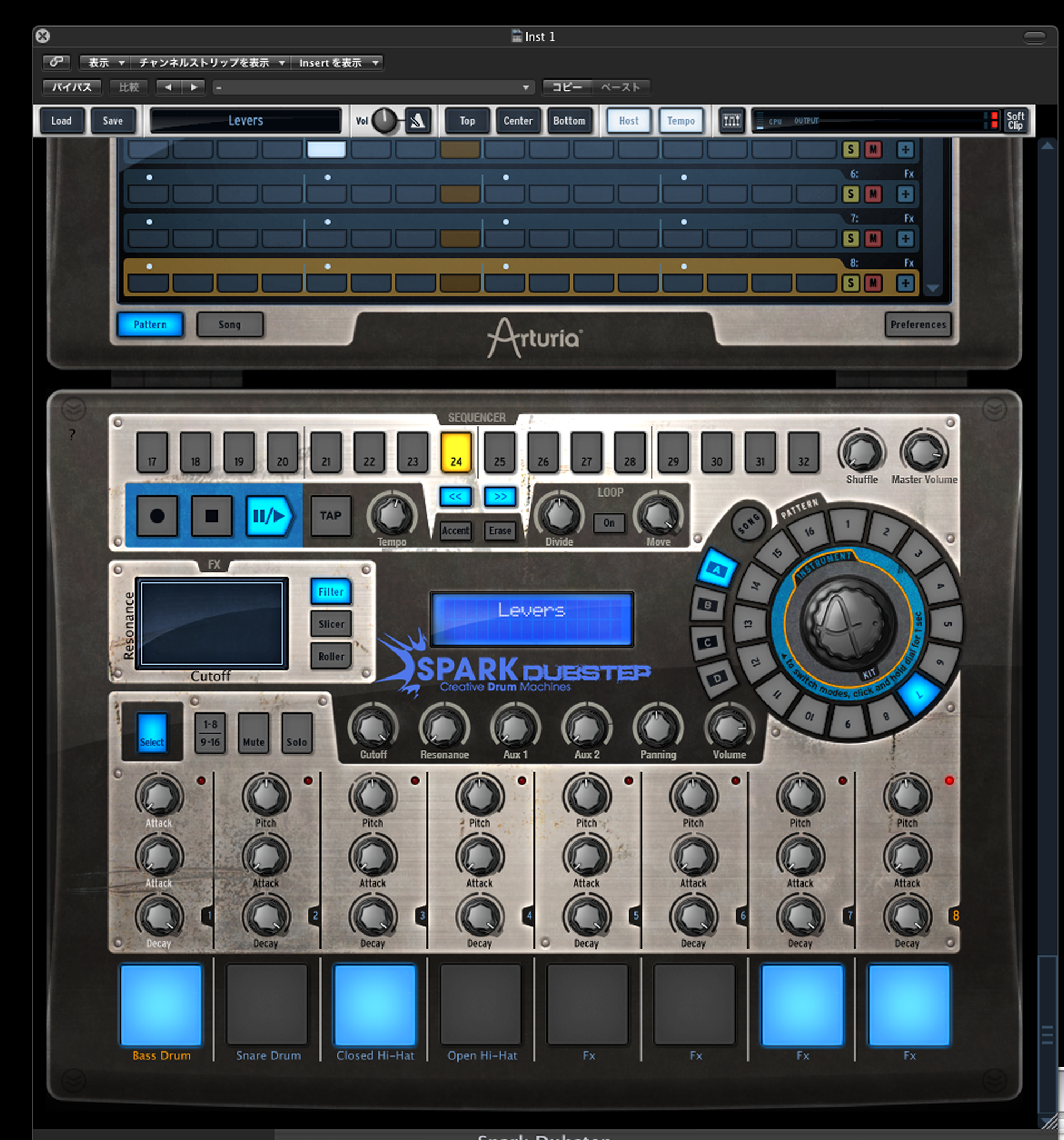Select pattern 1 on the wheel

pyautogui.click(x=848, y=524)
